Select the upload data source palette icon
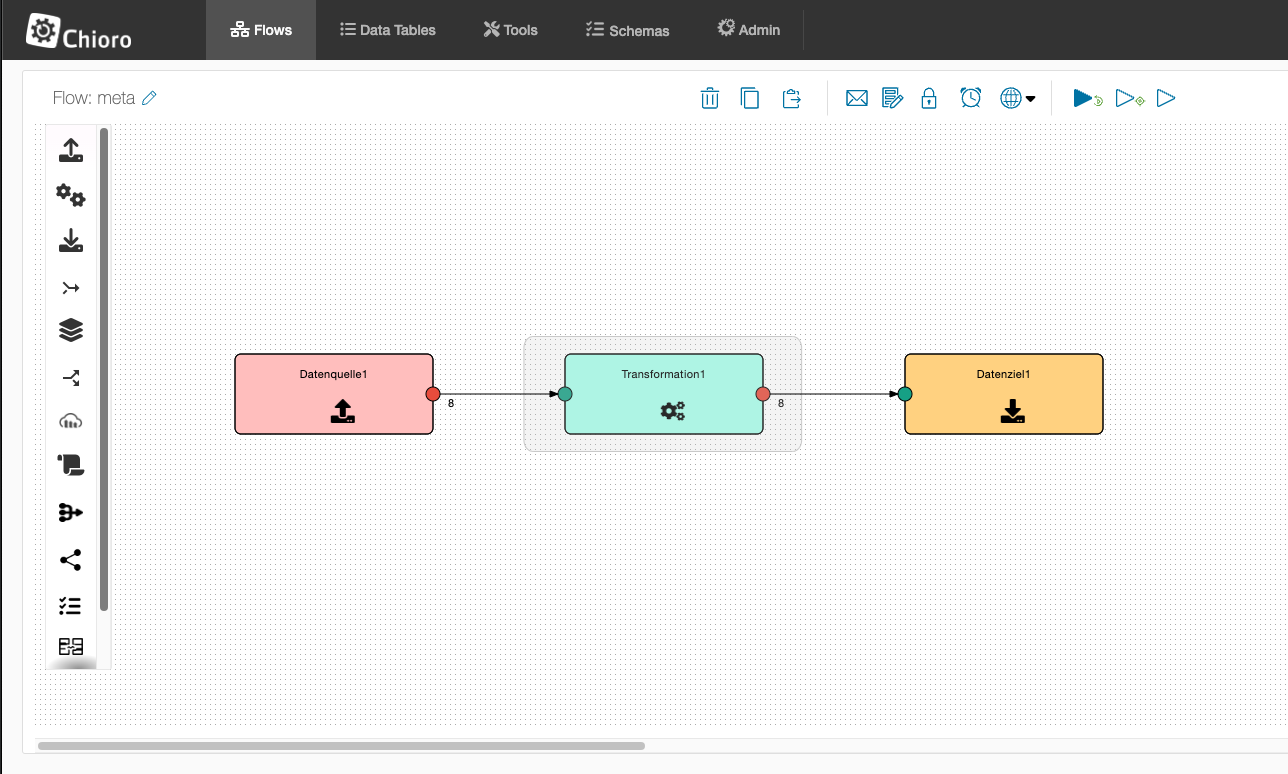The width and height of the screenshot is (1288, 774). pos(70,151)
